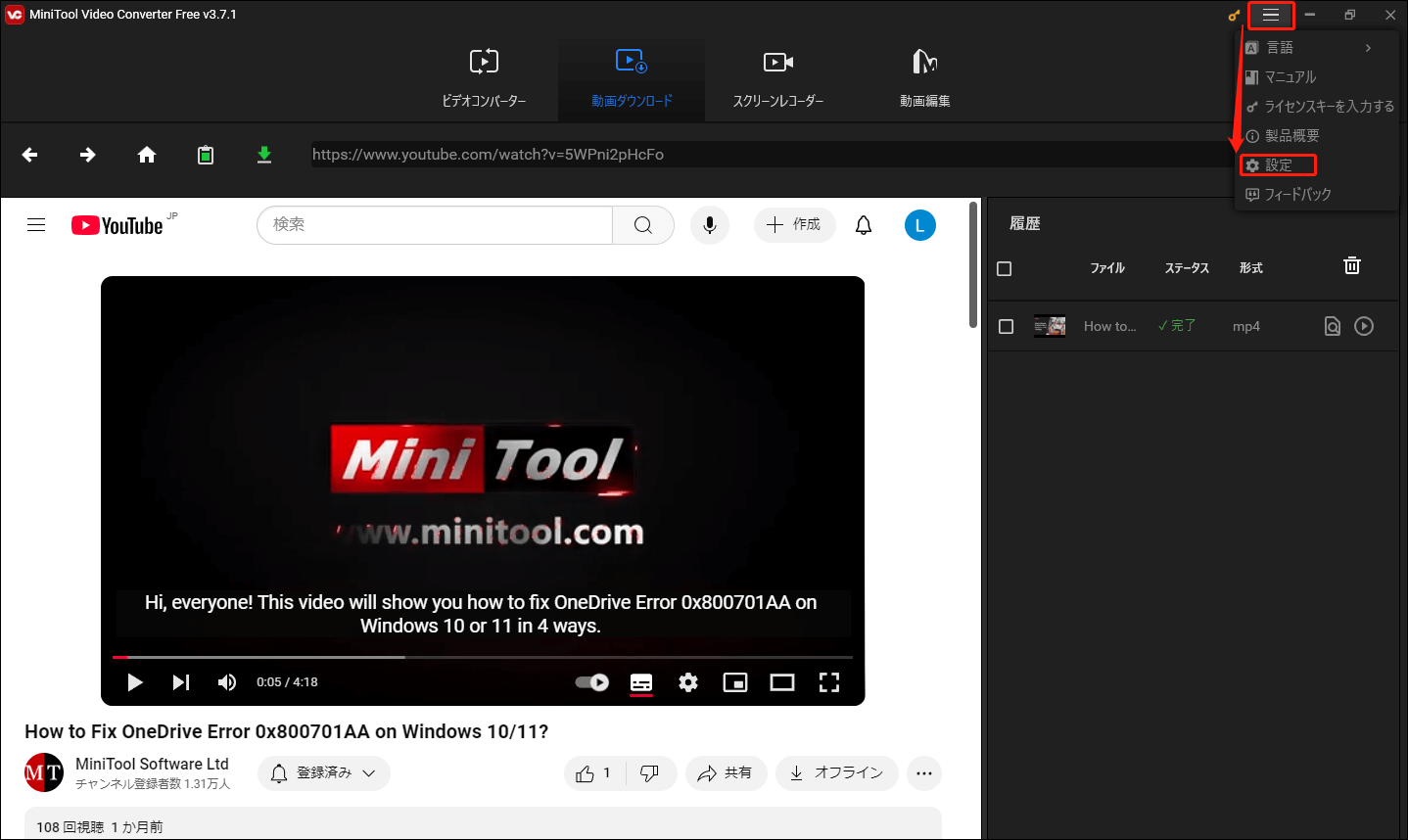
Task: Click the MT channel avatar
Action: coord(44,772)
